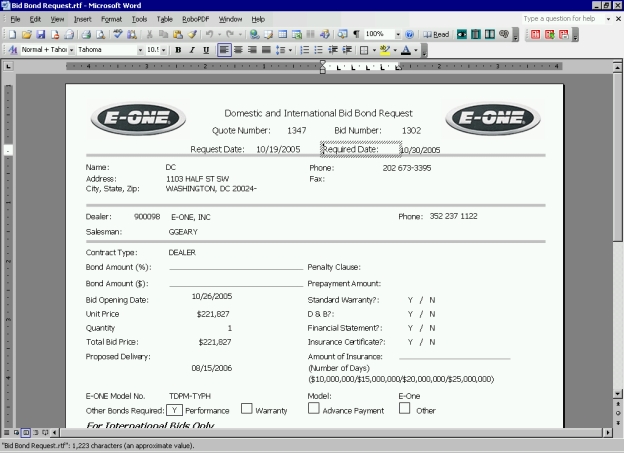This screenshot has height=453, width=624.
Task: Click the Bullets list icon
Action: point(318,50)
